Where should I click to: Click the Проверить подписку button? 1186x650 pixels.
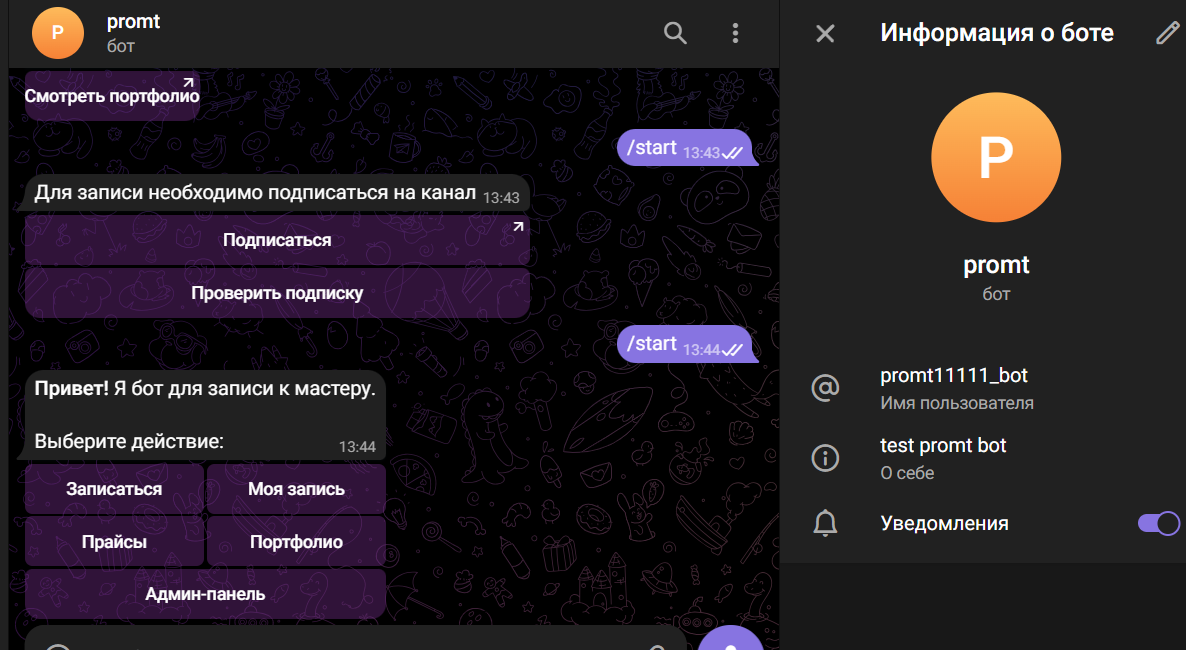(x=277, y=293)
